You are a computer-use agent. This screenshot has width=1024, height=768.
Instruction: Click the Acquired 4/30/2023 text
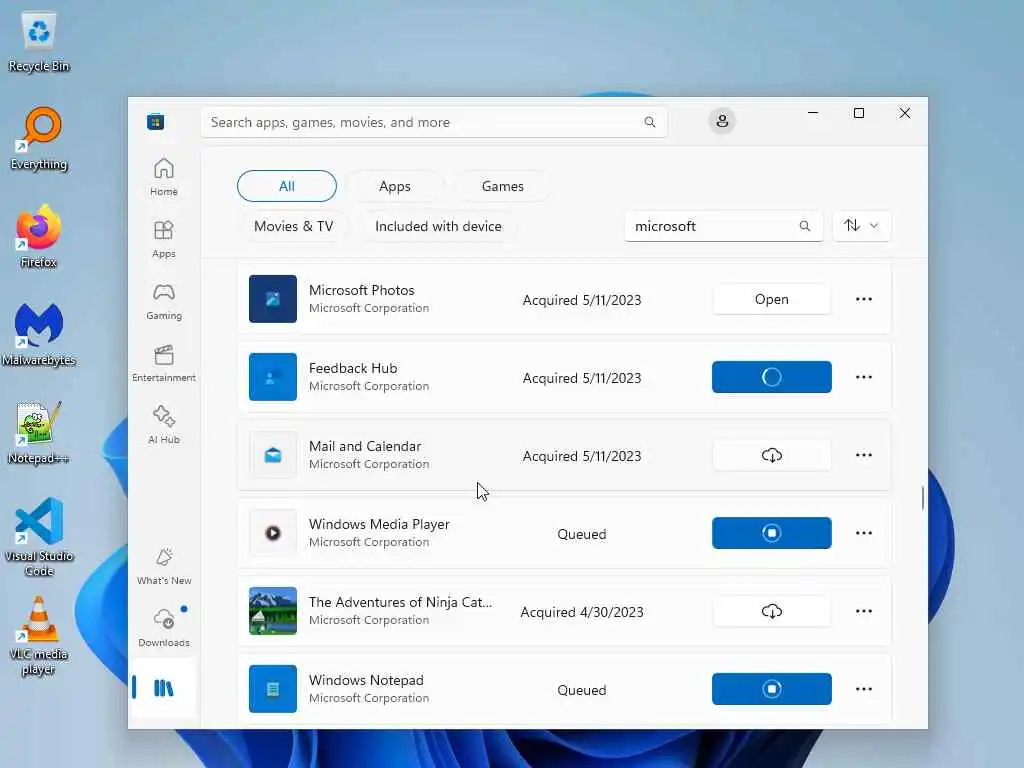click(581, 612)
